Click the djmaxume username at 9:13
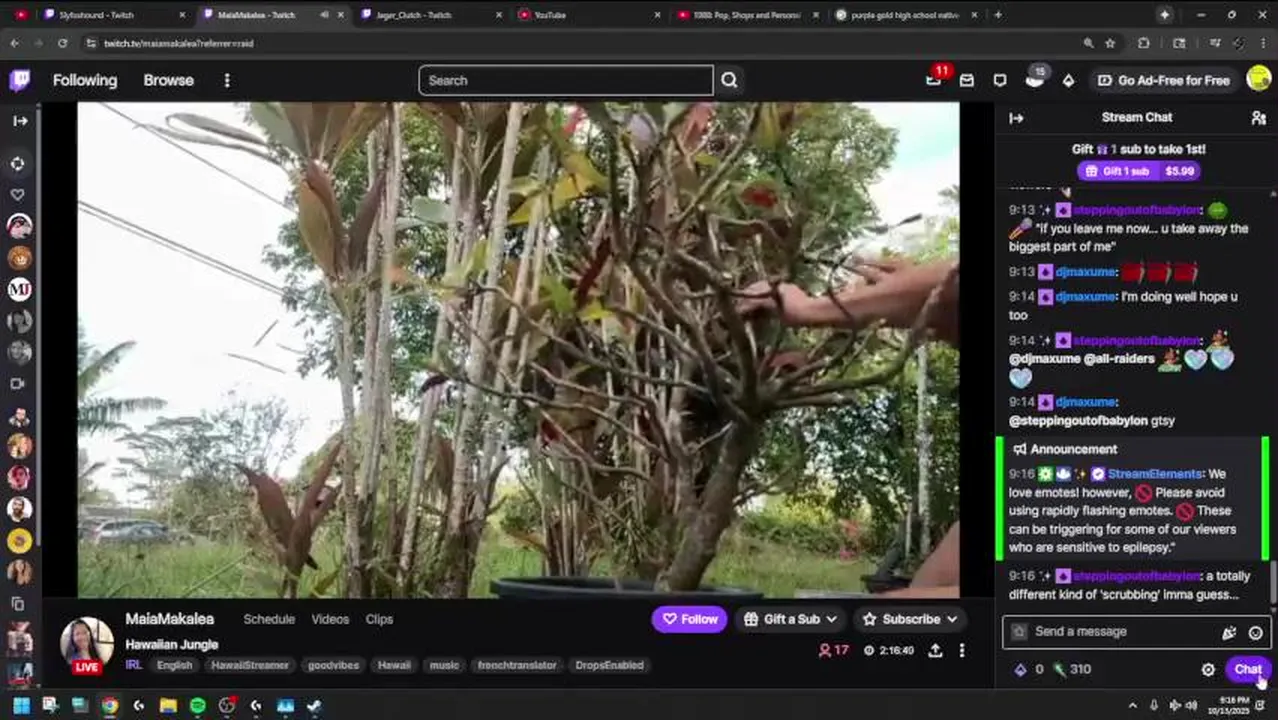Image resolution: width=1278 pixels, height=720 pixels. pyautogui.click(x=1085, y=272)
